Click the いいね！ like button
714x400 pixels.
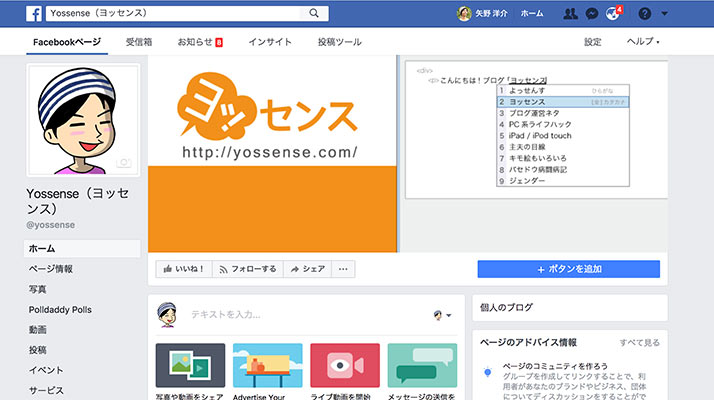coord(184,269)
